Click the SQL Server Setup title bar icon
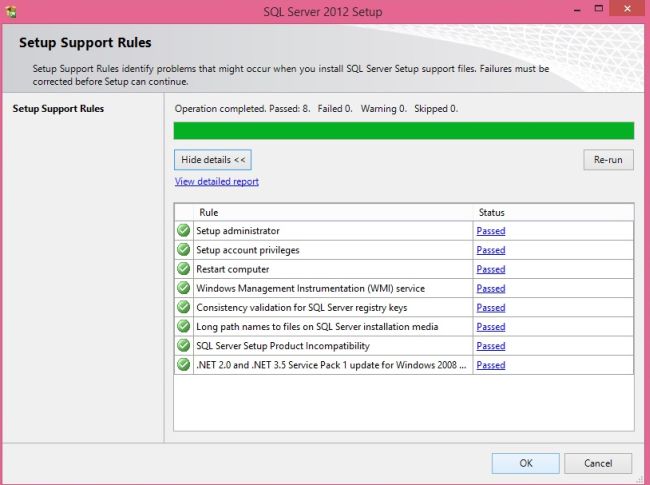Viewport: 650px width, 485px height. (11, 11)
